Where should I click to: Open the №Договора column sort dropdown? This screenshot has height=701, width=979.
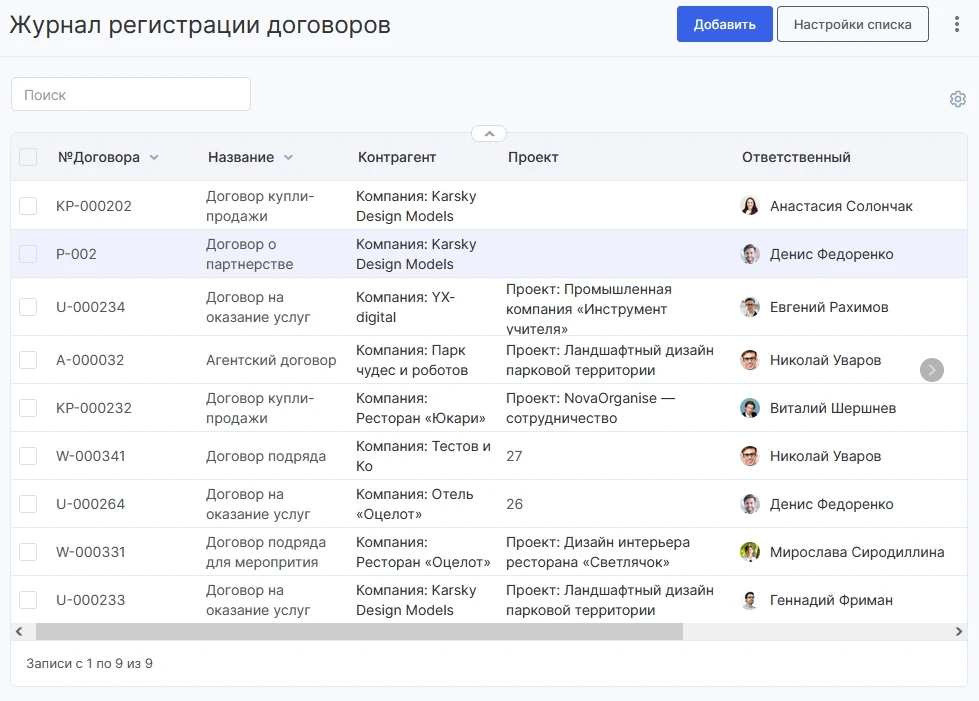(x=153, y=158)
